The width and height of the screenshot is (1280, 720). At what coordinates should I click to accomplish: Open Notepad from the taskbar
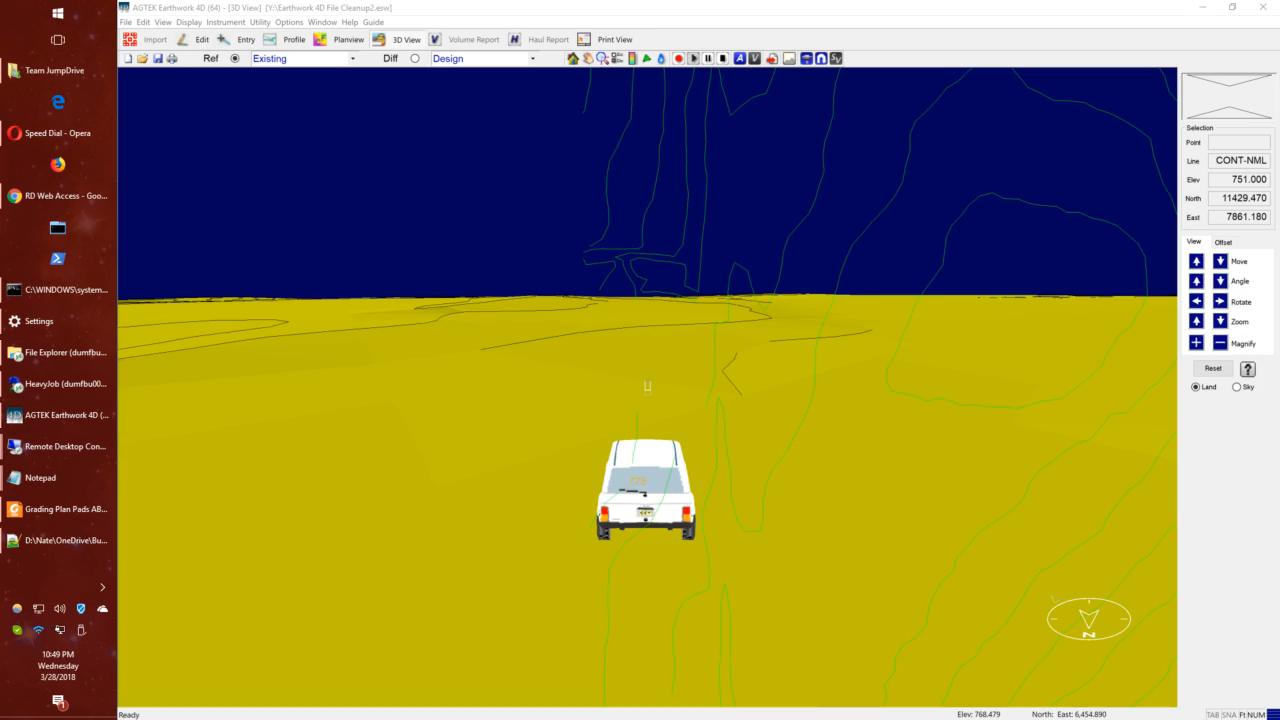58,478
